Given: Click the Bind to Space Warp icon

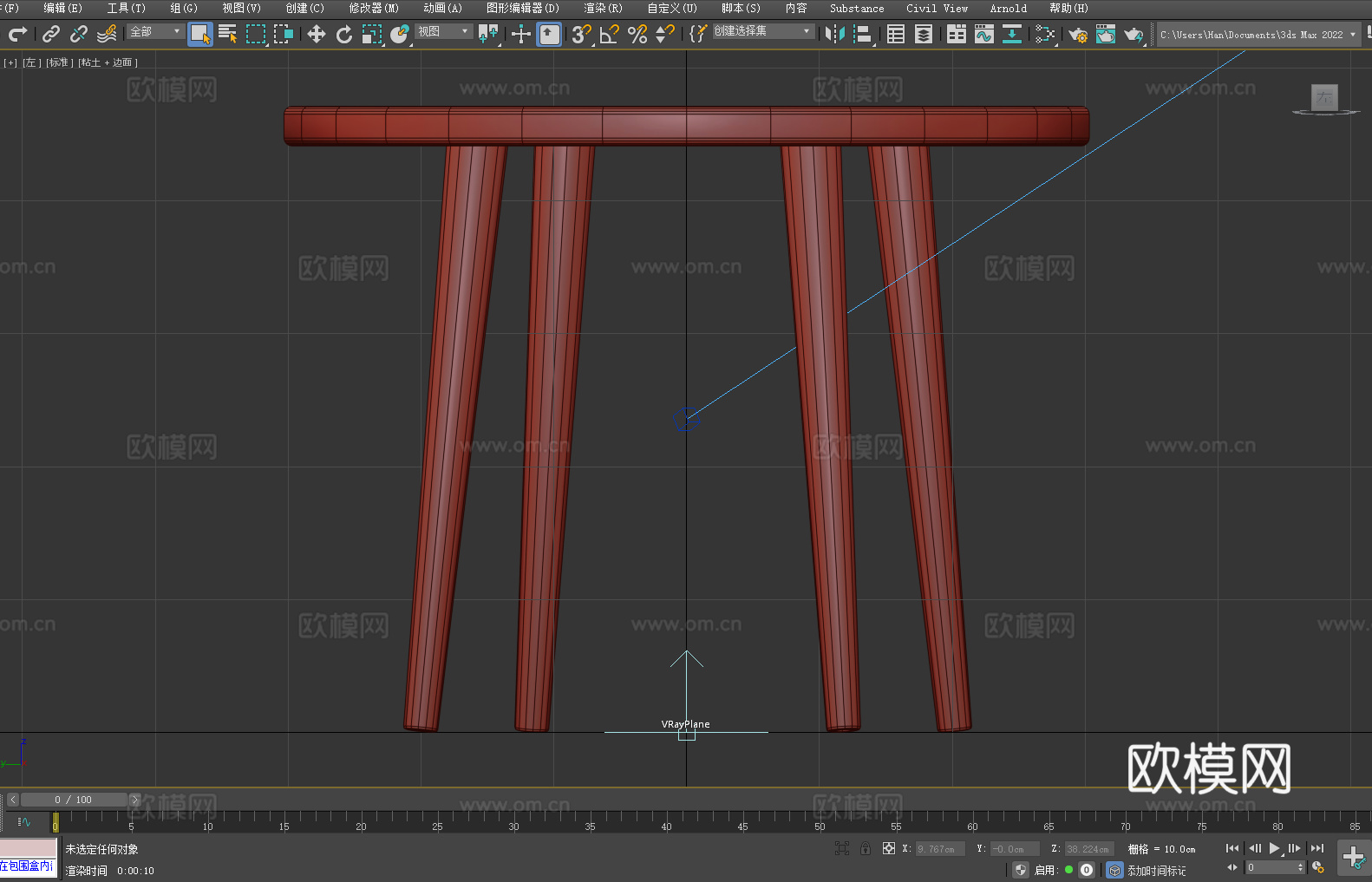Looking at the screenshot, I should [x=107, y=34].
